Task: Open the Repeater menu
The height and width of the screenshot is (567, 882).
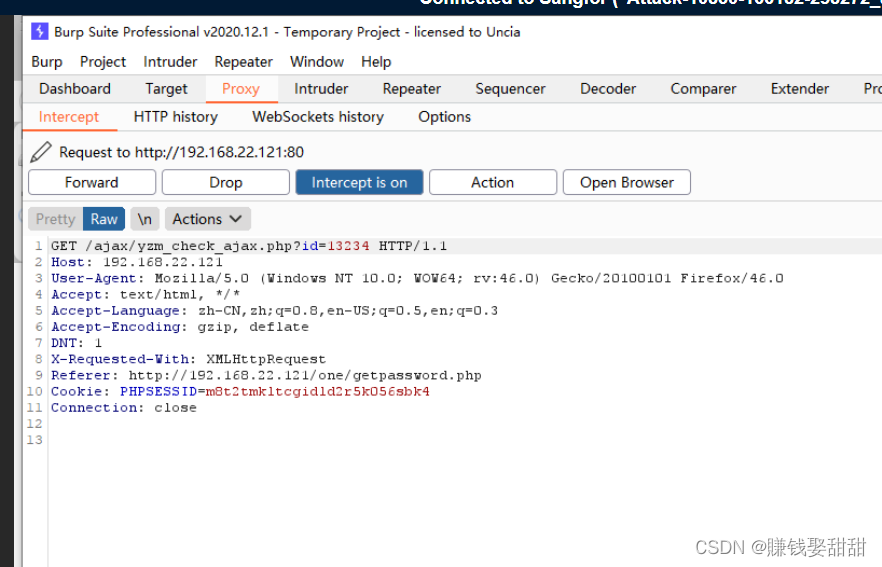Action: click(x=243, y=62)
